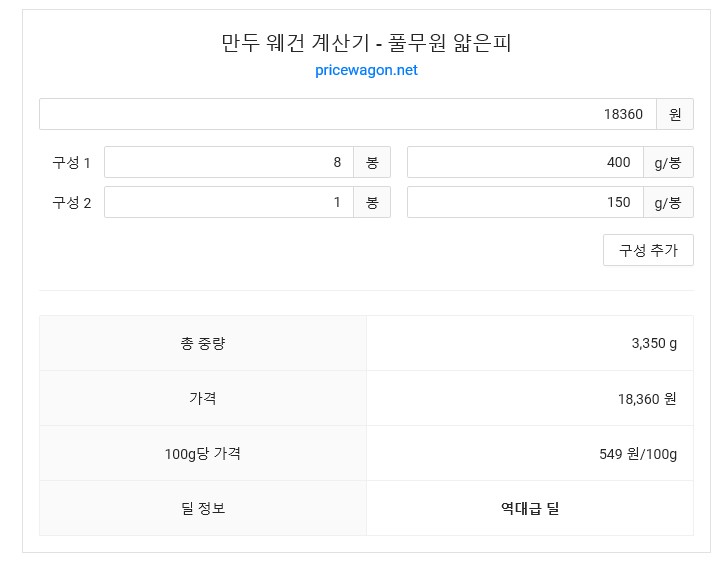Click the 구성 추가 button
726x564 pixels.
point(648,250)
